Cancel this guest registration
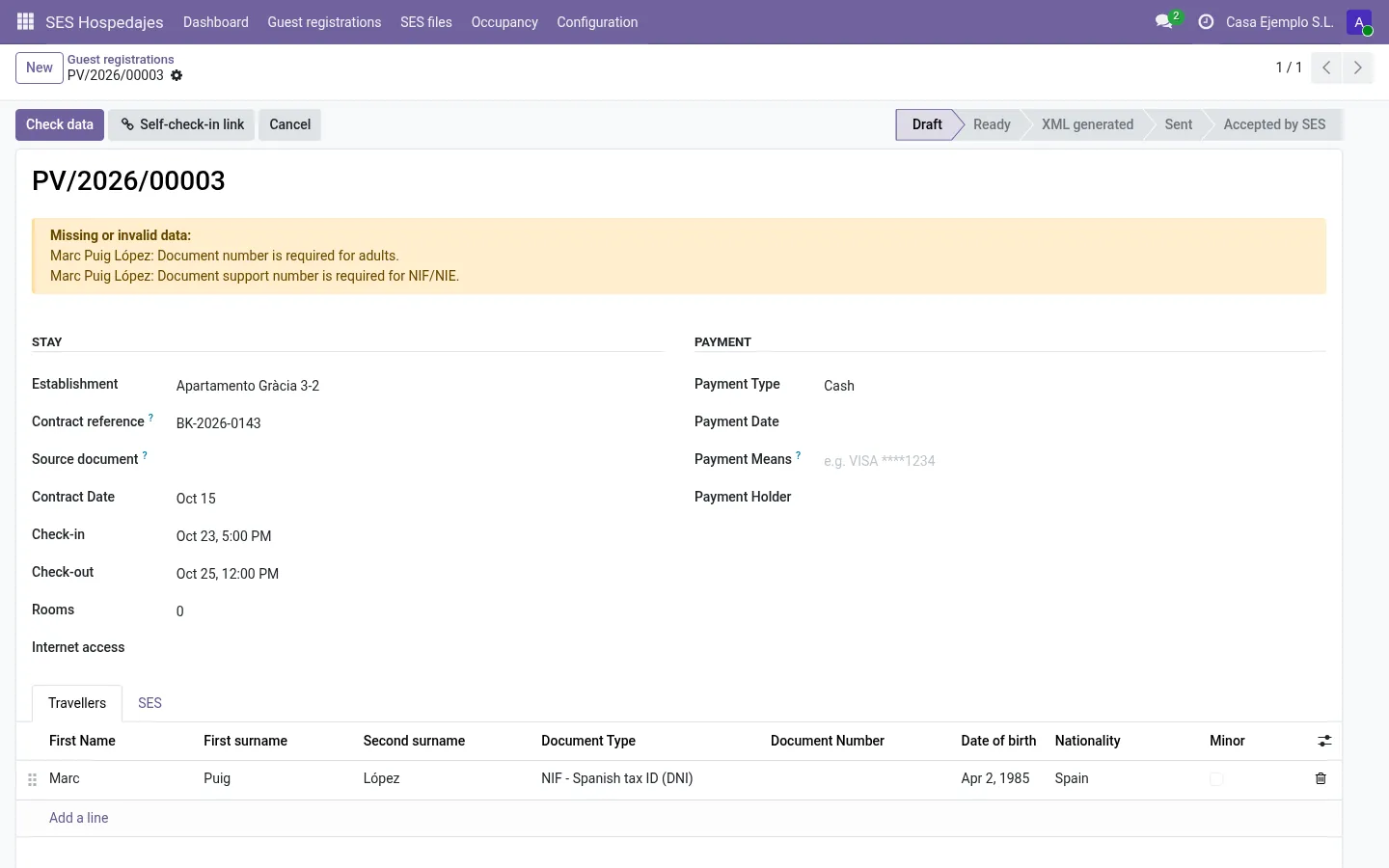The image size is (1389, 868). (289, 124)
